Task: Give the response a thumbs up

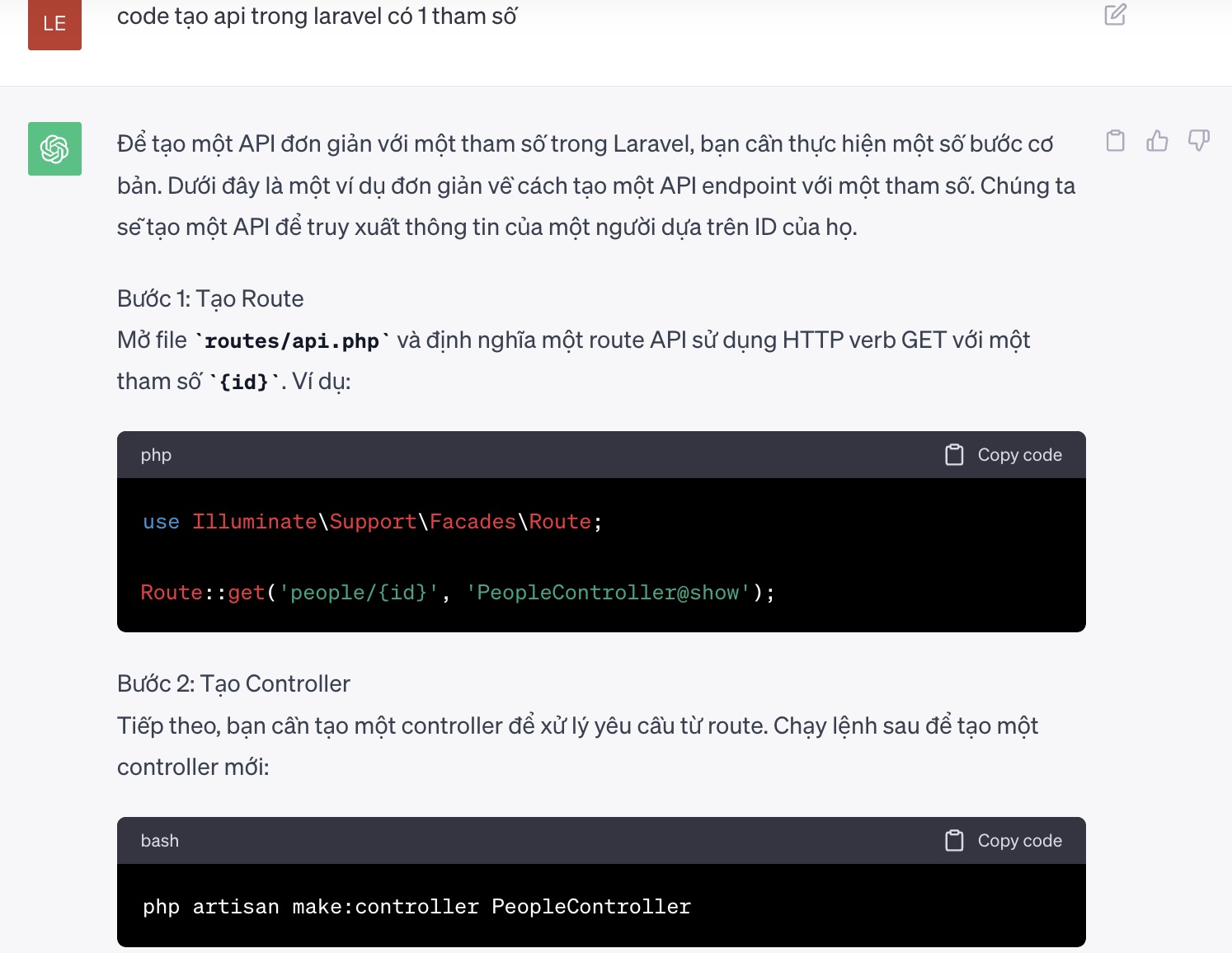Action: 1157,141
